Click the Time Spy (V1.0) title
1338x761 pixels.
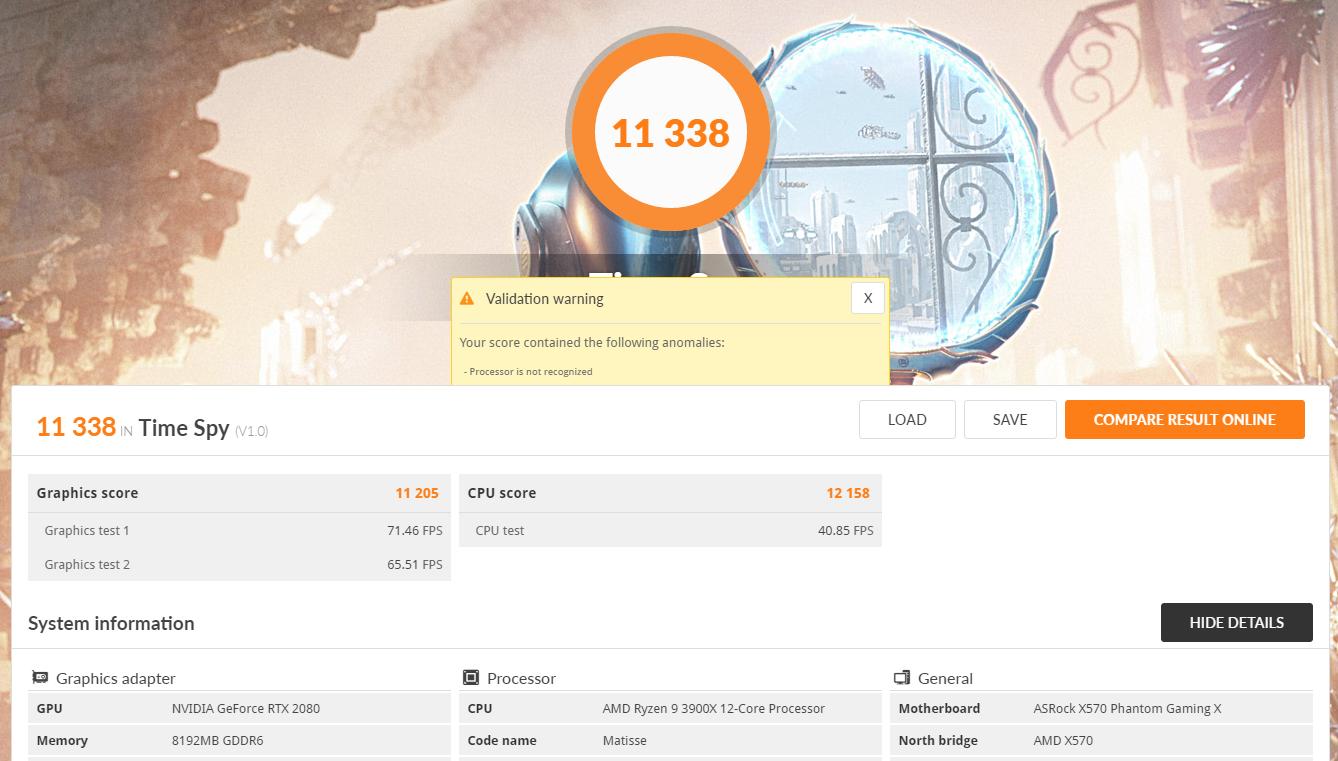click(x=203, y=428)
